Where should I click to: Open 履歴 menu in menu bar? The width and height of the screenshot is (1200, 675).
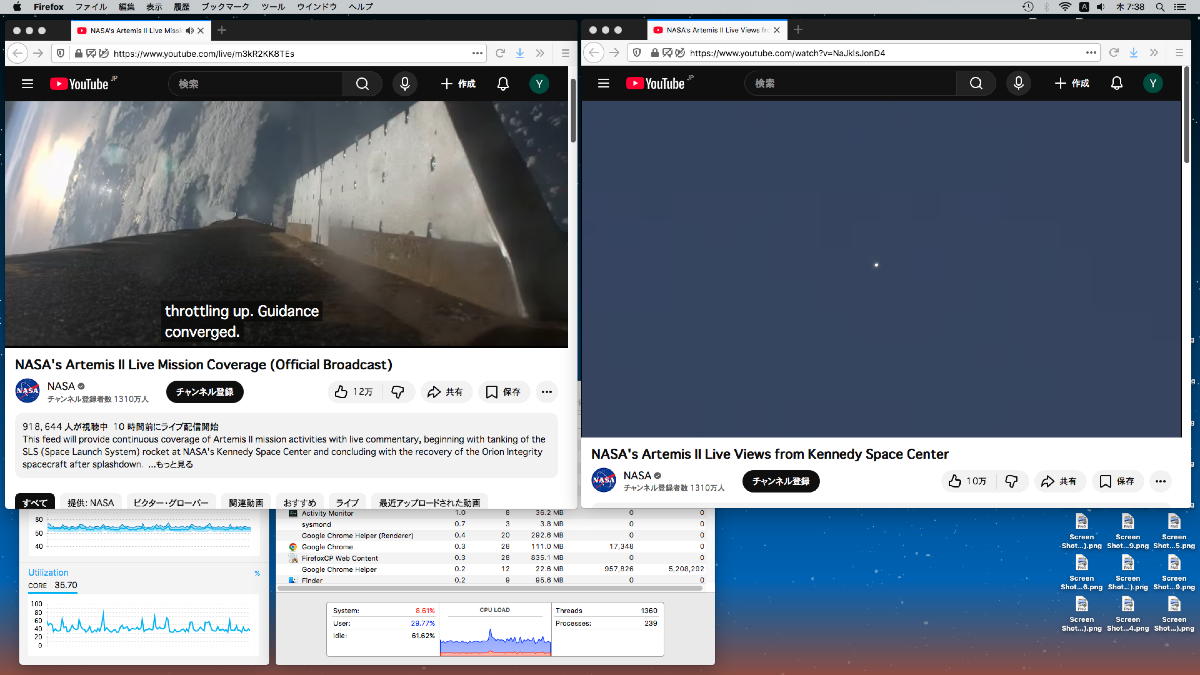pyautogui.click(x=182, y=6)
